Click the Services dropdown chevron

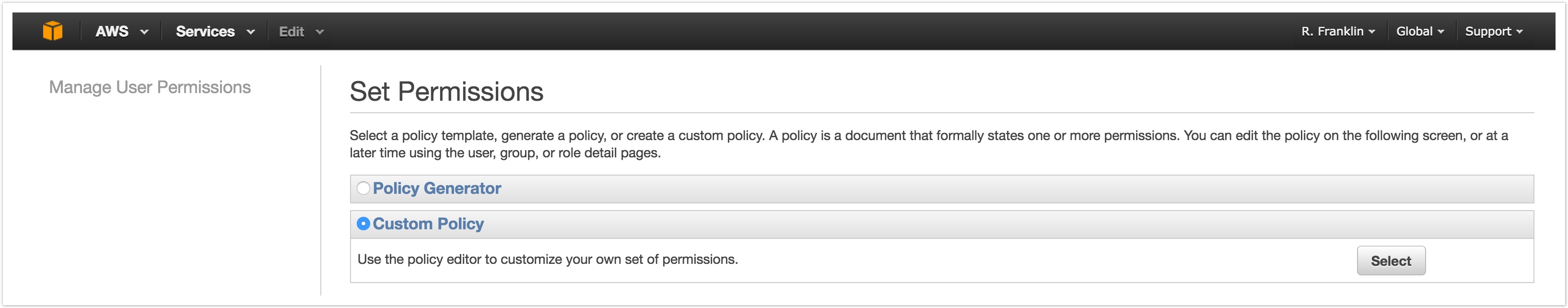(250, 32)
